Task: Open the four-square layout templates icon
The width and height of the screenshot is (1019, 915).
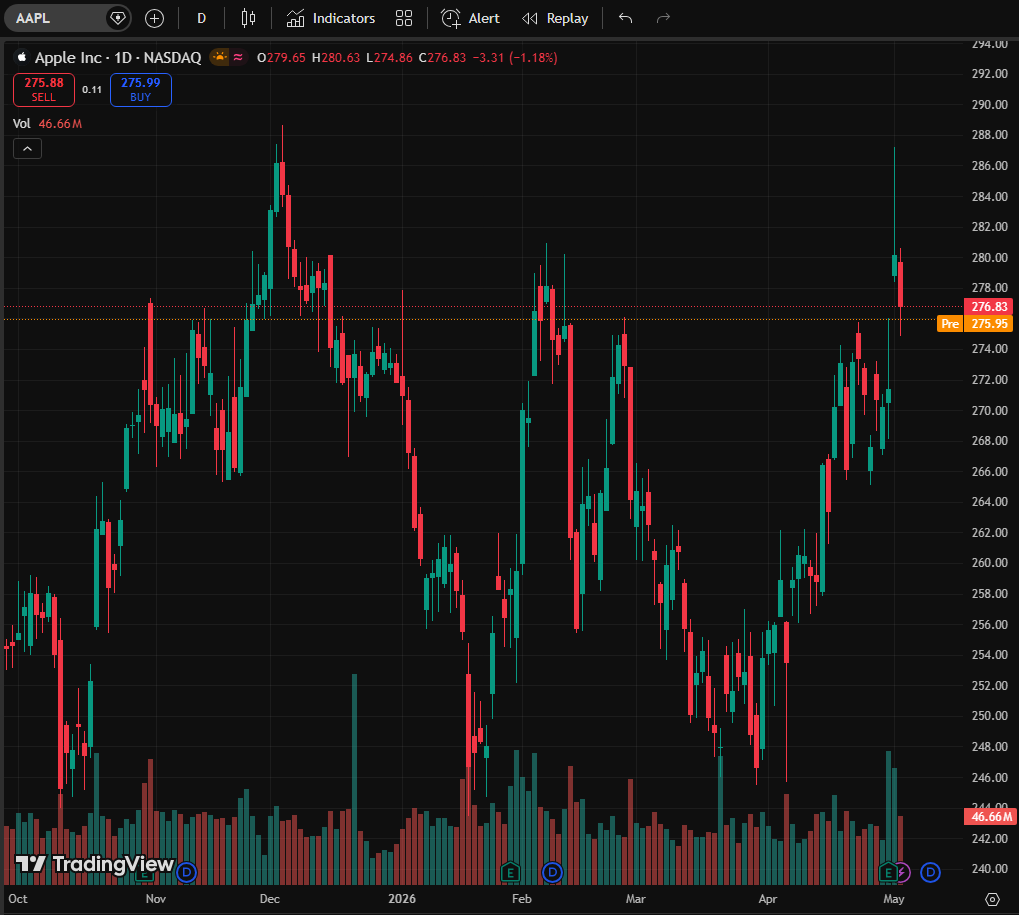Action: pos(404,18)
